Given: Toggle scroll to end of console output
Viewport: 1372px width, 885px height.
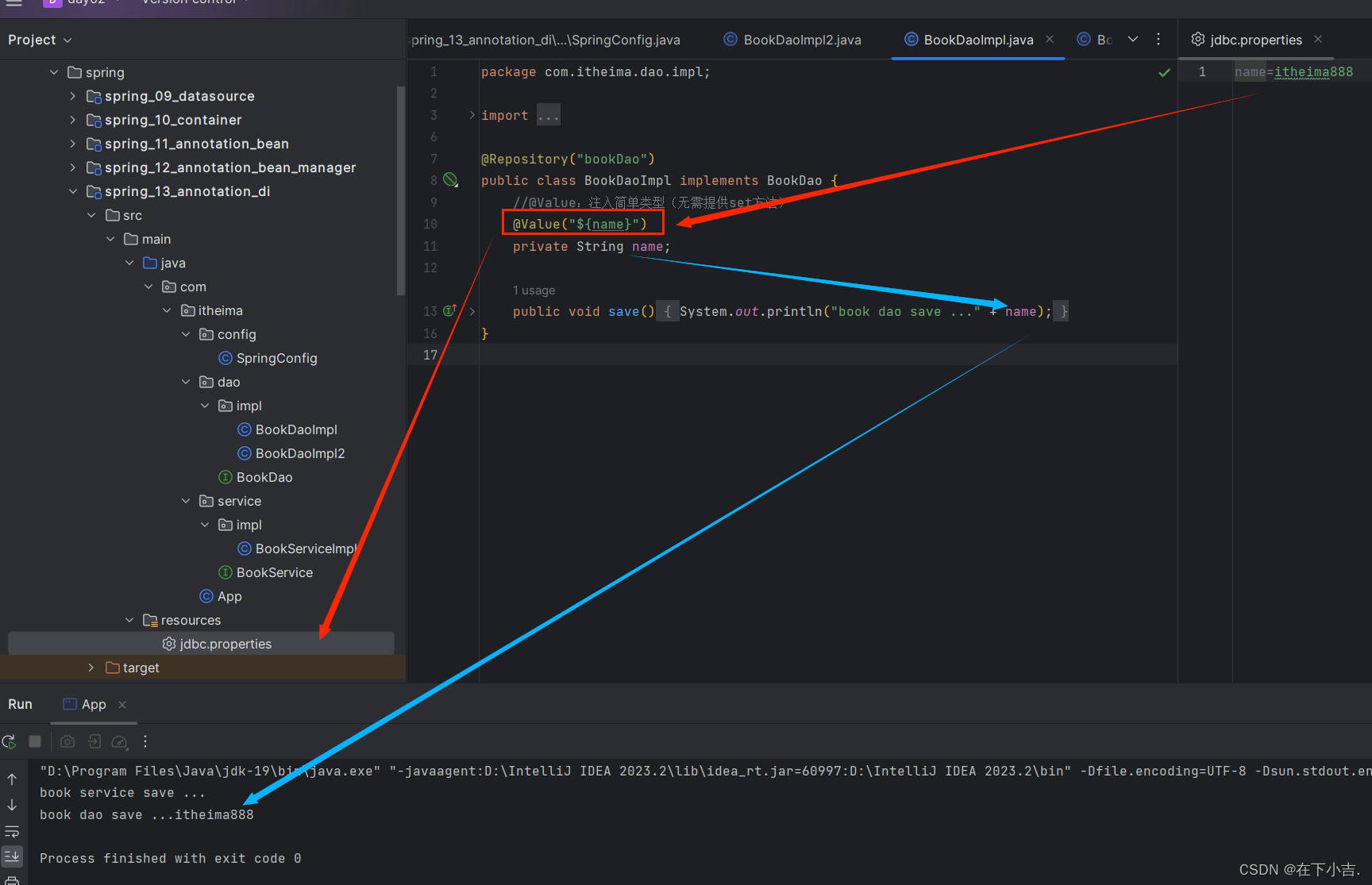Looking at the screenshot, I should [x=12, y=856].
